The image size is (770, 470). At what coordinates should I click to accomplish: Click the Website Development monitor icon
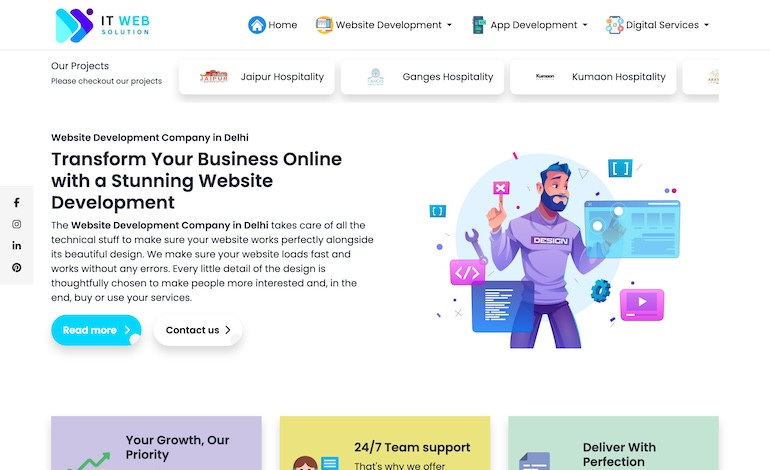[324, 25]
